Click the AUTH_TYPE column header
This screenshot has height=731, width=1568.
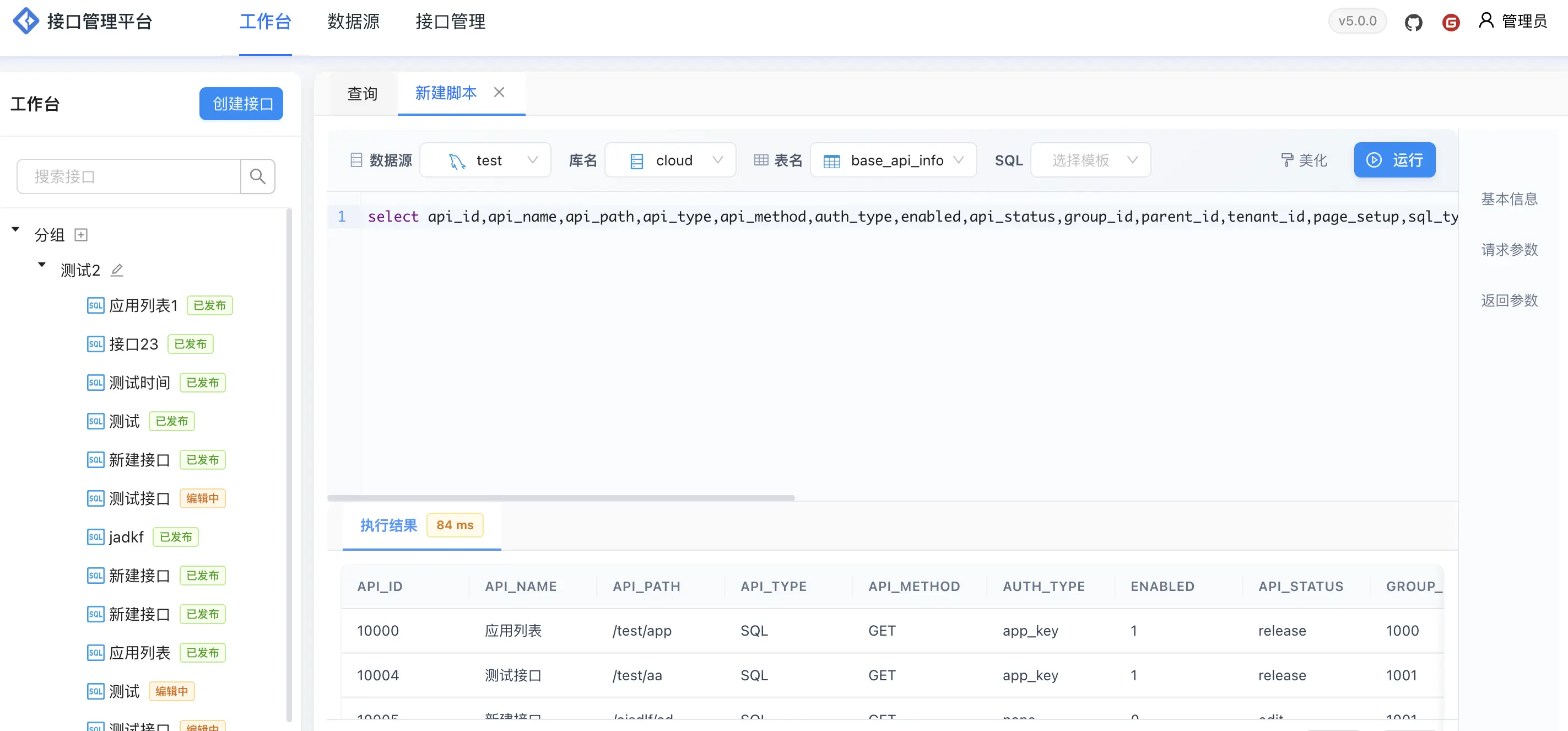click(1043, 586)
